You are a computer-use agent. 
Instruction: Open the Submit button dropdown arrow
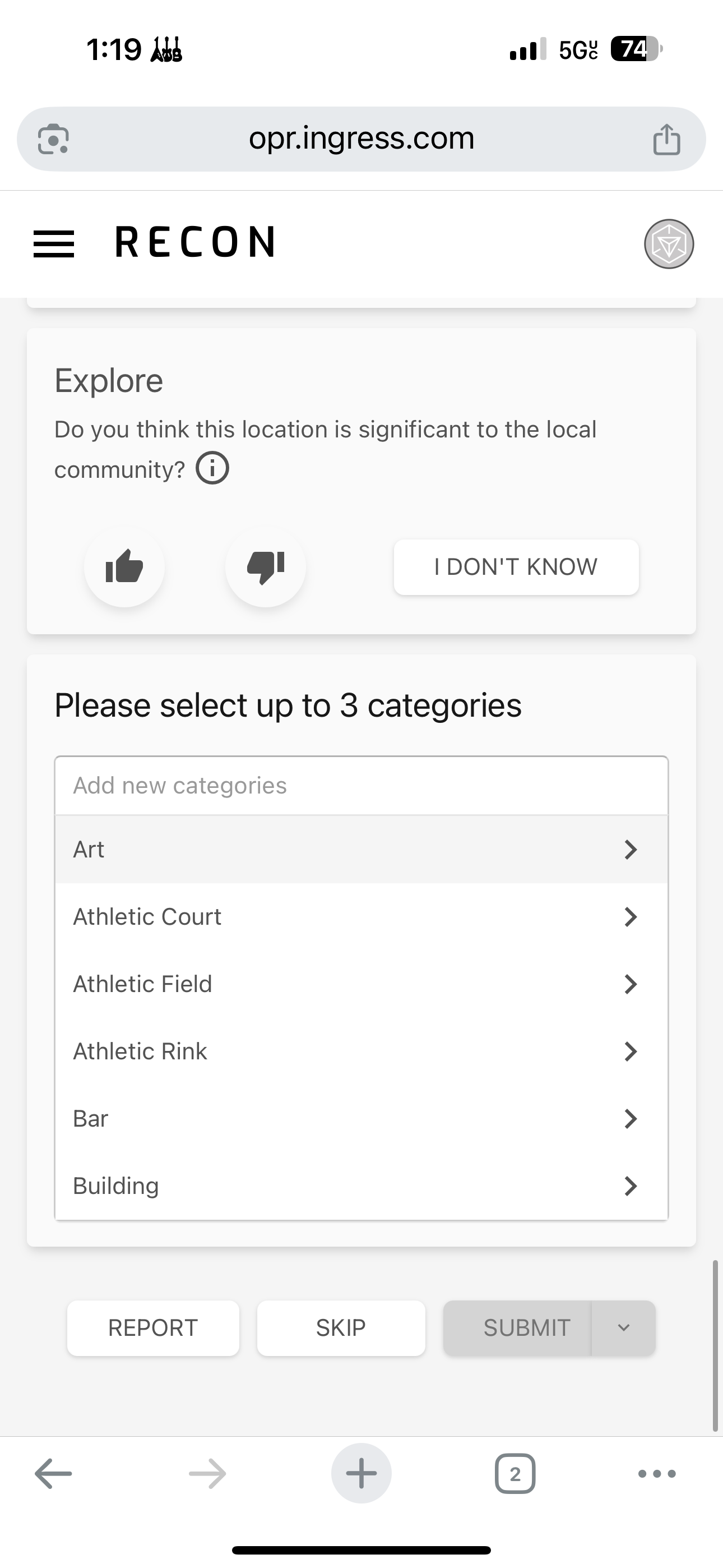pyautogui.click(x=623, y=1327)
